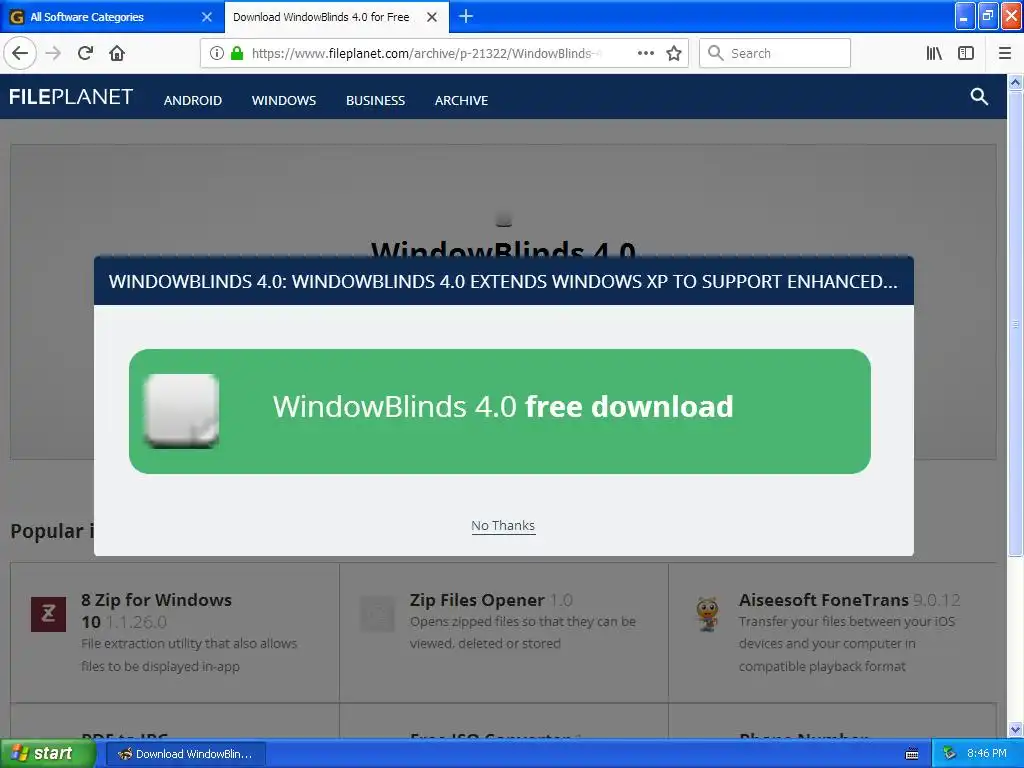Open page actions three-dots menu
1024x768 pixels.
(x=645, y=53)
